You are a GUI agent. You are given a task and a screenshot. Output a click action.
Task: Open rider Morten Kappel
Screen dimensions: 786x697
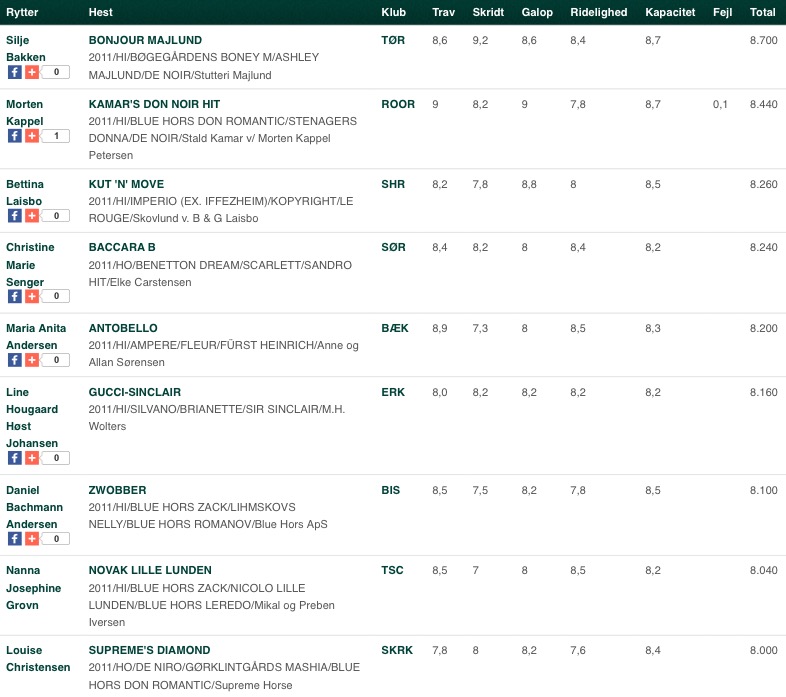tap(25, 113)
